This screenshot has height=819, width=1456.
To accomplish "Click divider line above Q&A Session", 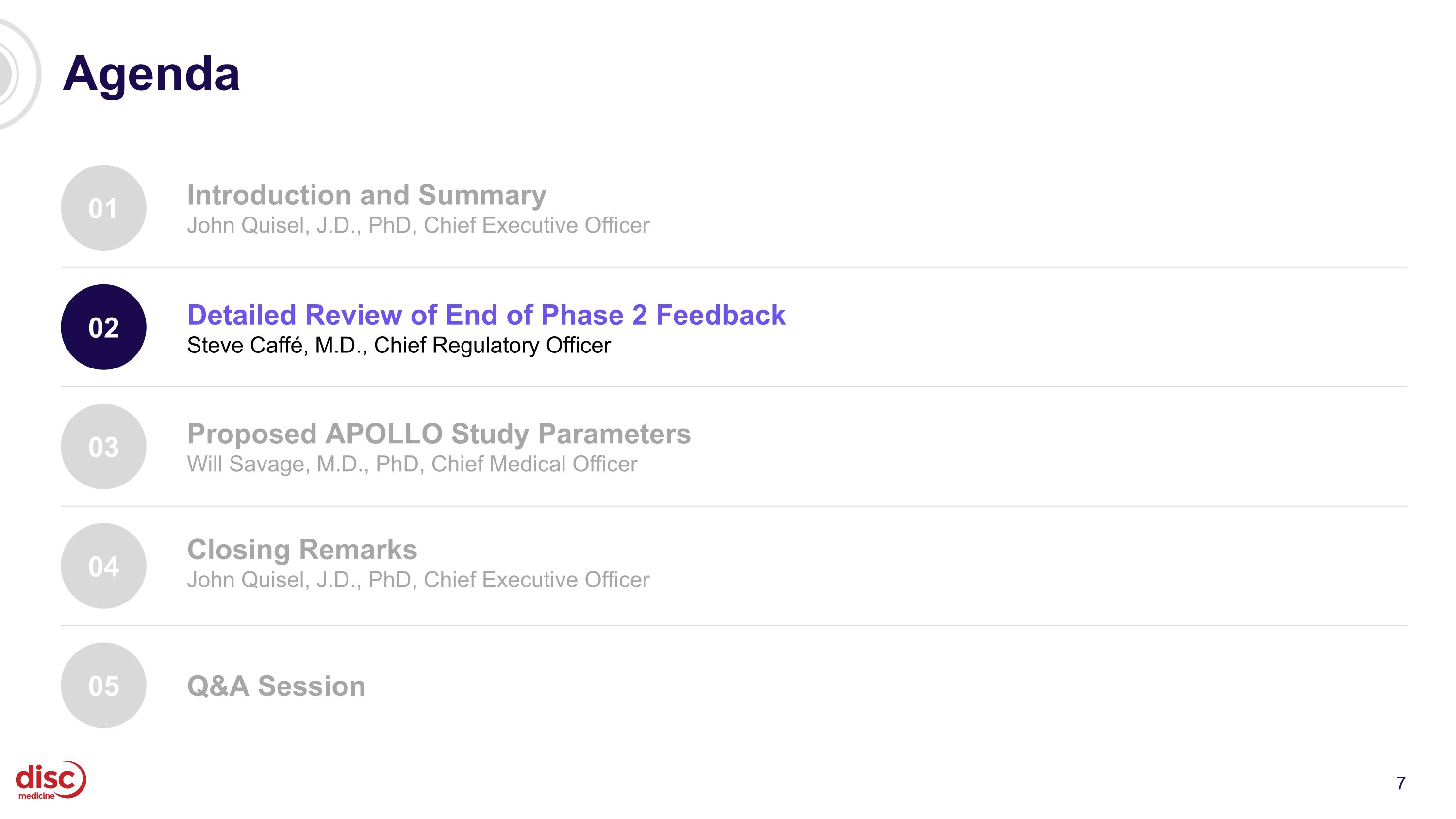I will 734,625.
